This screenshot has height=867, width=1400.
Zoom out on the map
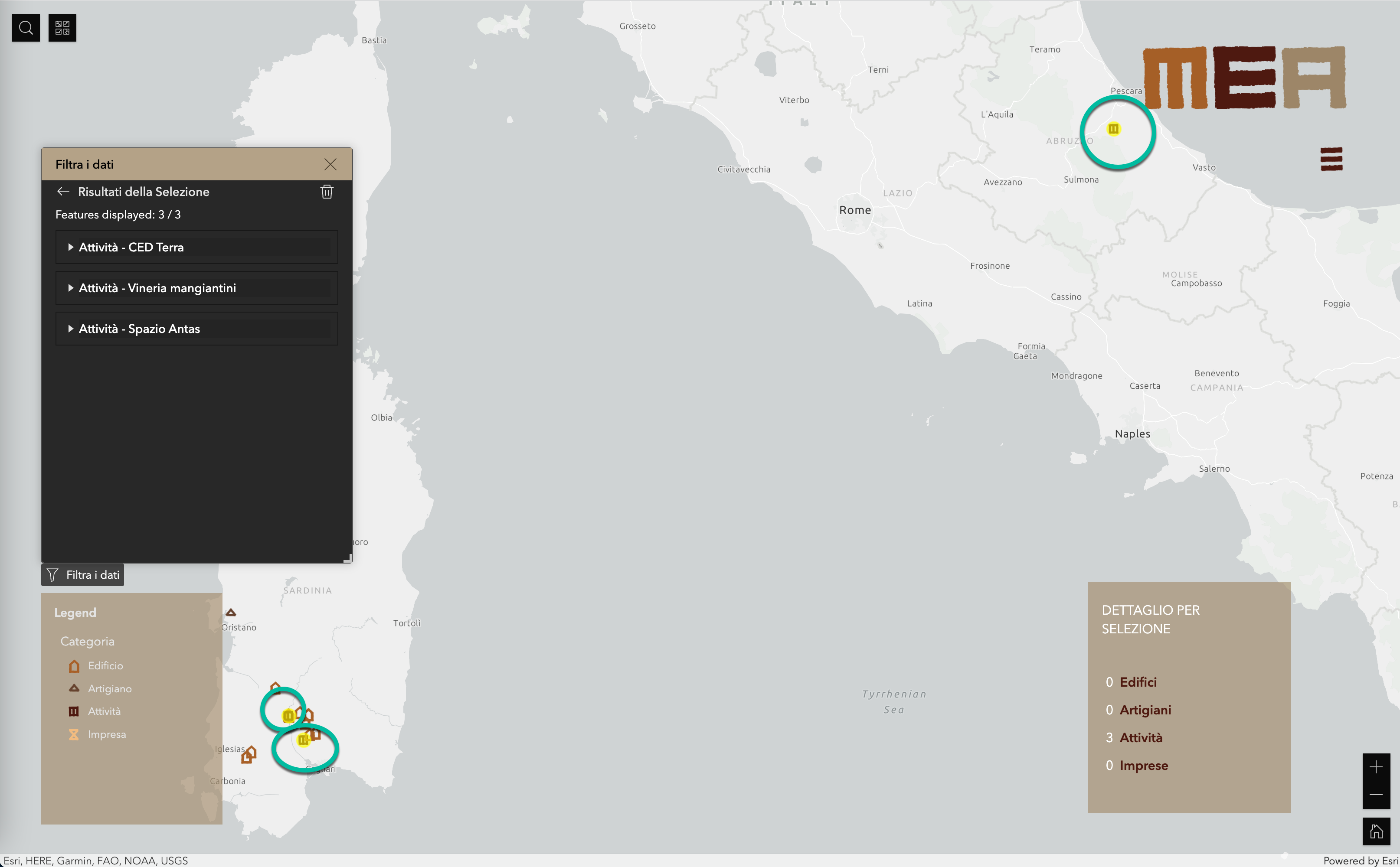1376,795
